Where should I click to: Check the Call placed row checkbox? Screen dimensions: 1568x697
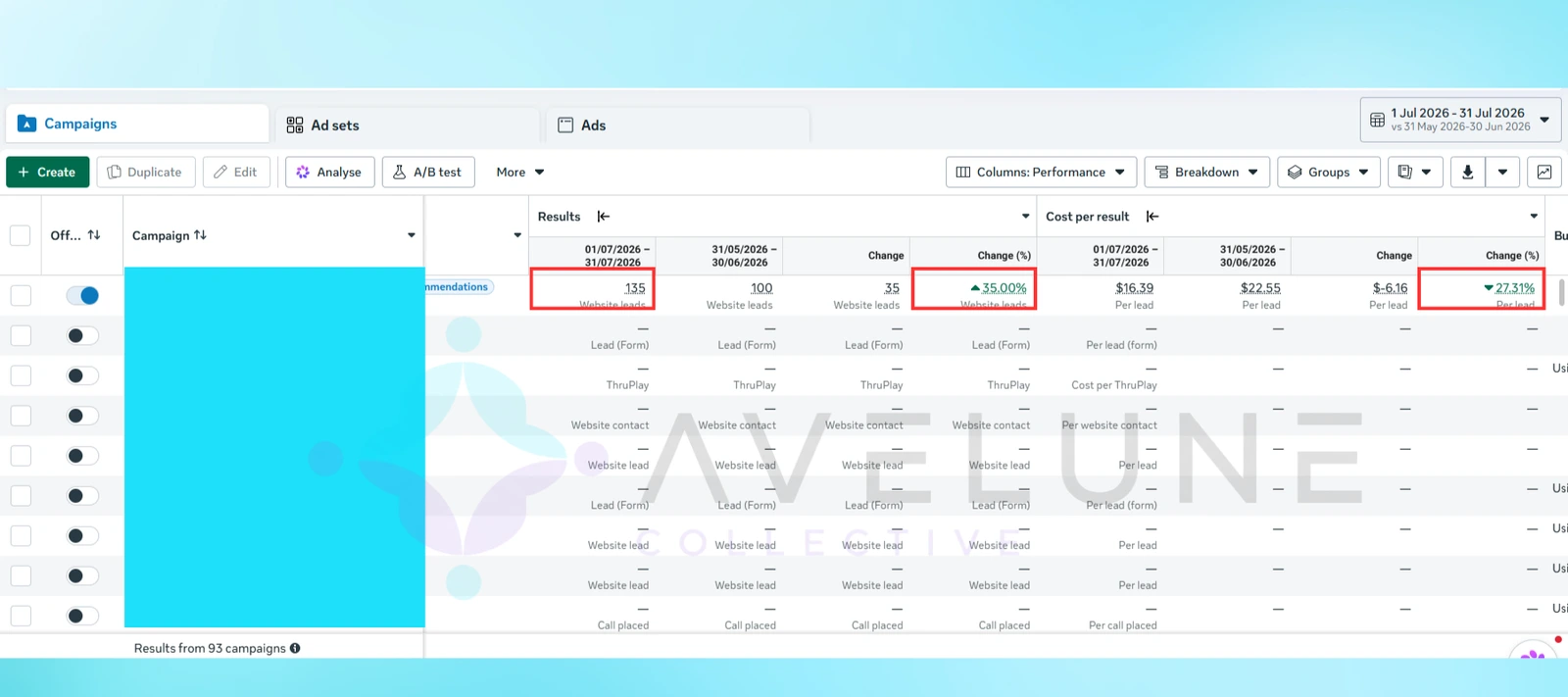click(21, 616)
